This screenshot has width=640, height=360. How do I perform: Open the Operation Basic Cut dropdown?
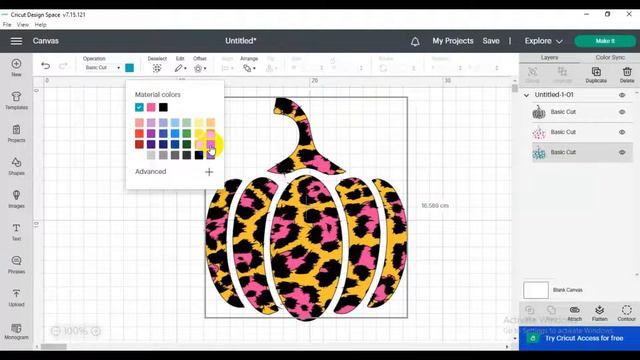[x=102, y=67]
